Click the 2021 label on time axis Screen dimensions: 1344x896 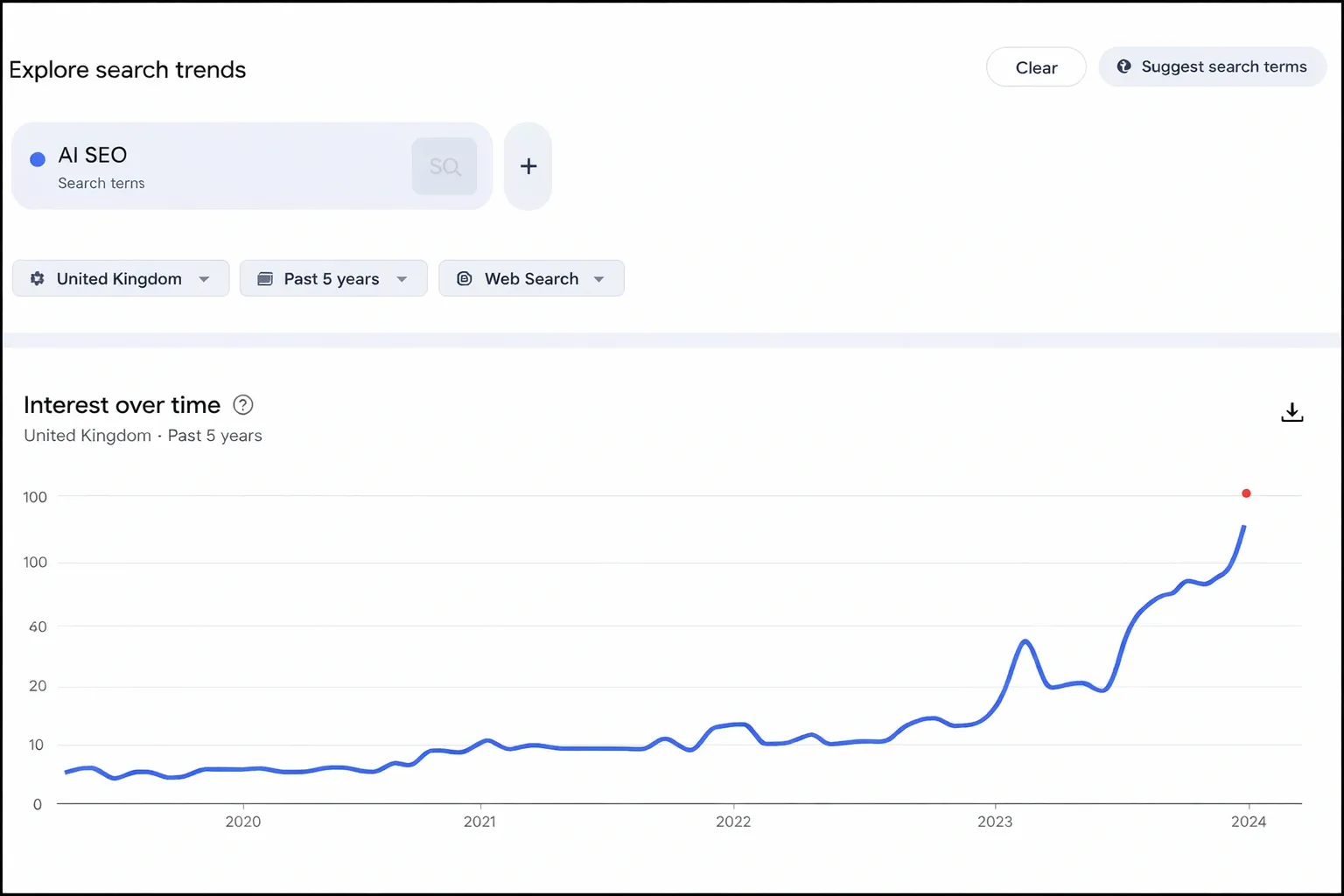pos(479,822)
